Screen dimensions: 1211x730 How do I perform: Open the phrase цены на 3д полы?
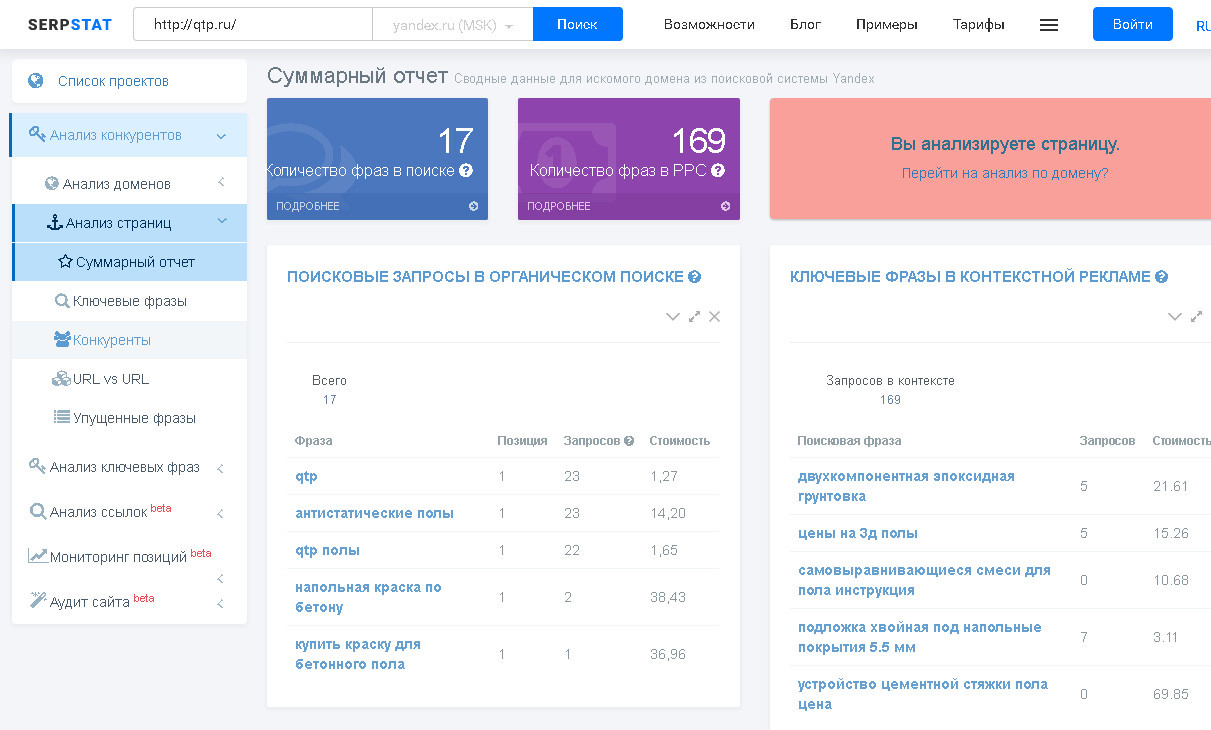pyautogui.click(x=858, y=533)
